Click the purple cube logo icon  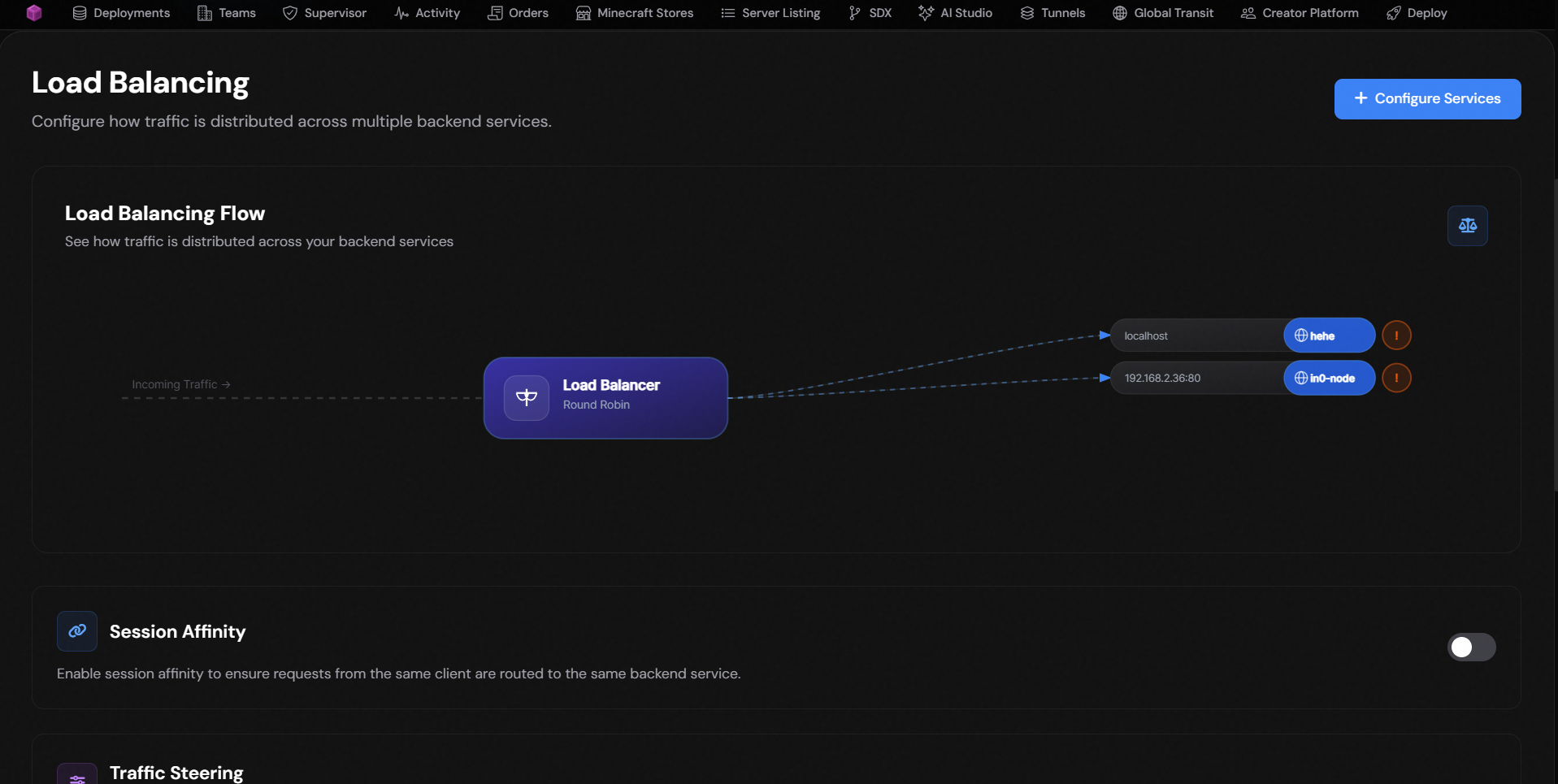coord(34,13)
